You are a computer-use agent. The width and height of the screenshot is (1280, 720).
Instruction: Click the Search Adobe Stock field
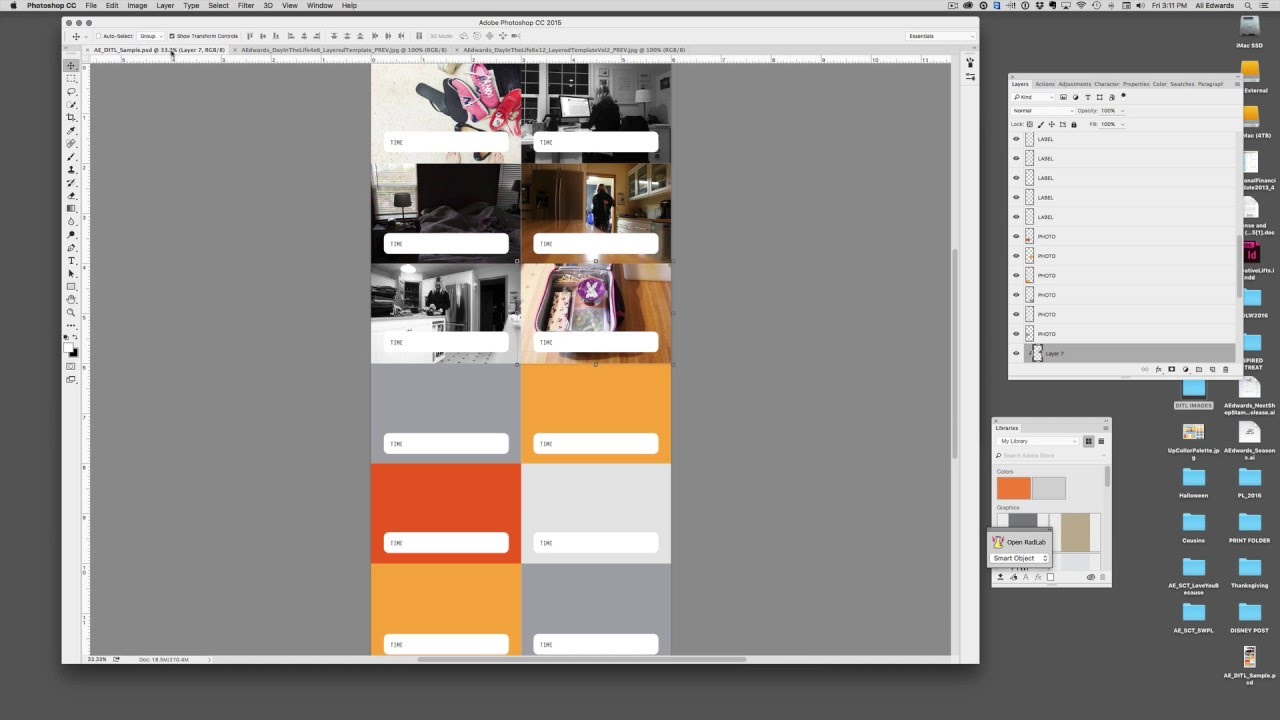coord(1050,455)
